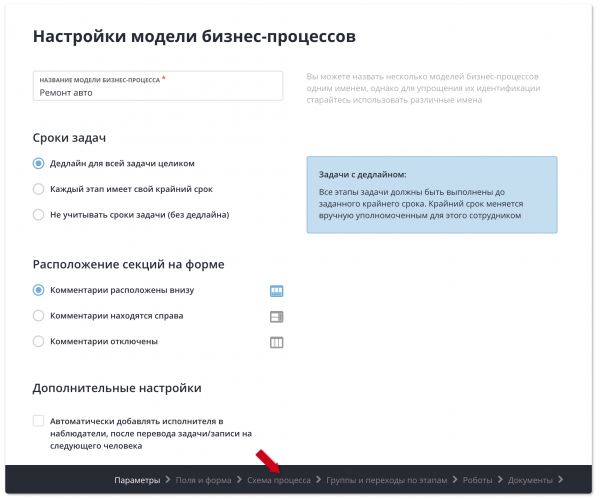Select 'Комментарии отключены' radio button

pyautogui.click(x=39, y=342)
